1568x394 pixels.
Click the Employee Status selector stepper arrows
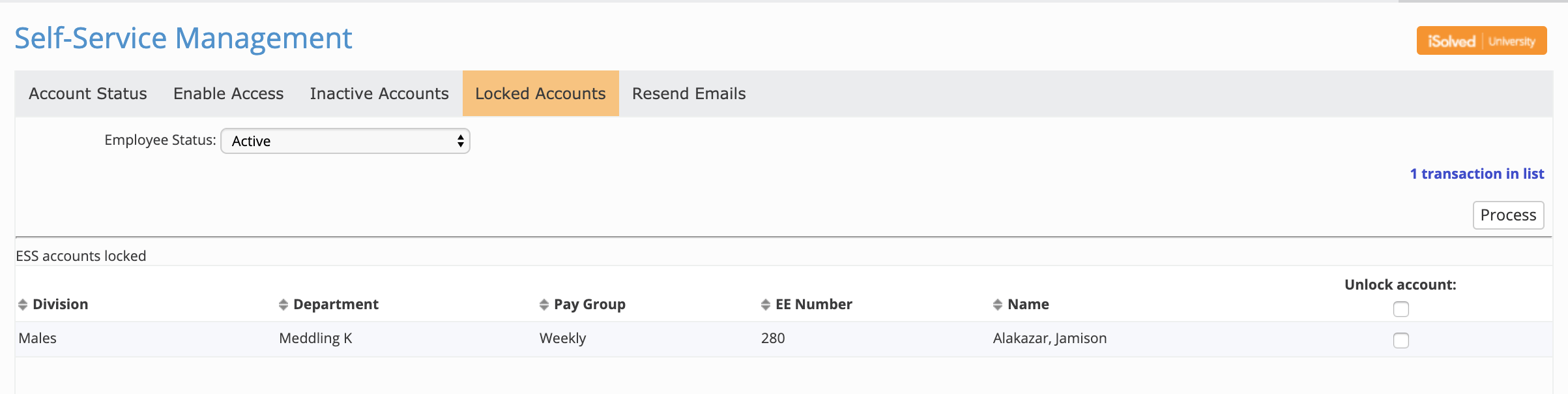click(x=460, y=141)
